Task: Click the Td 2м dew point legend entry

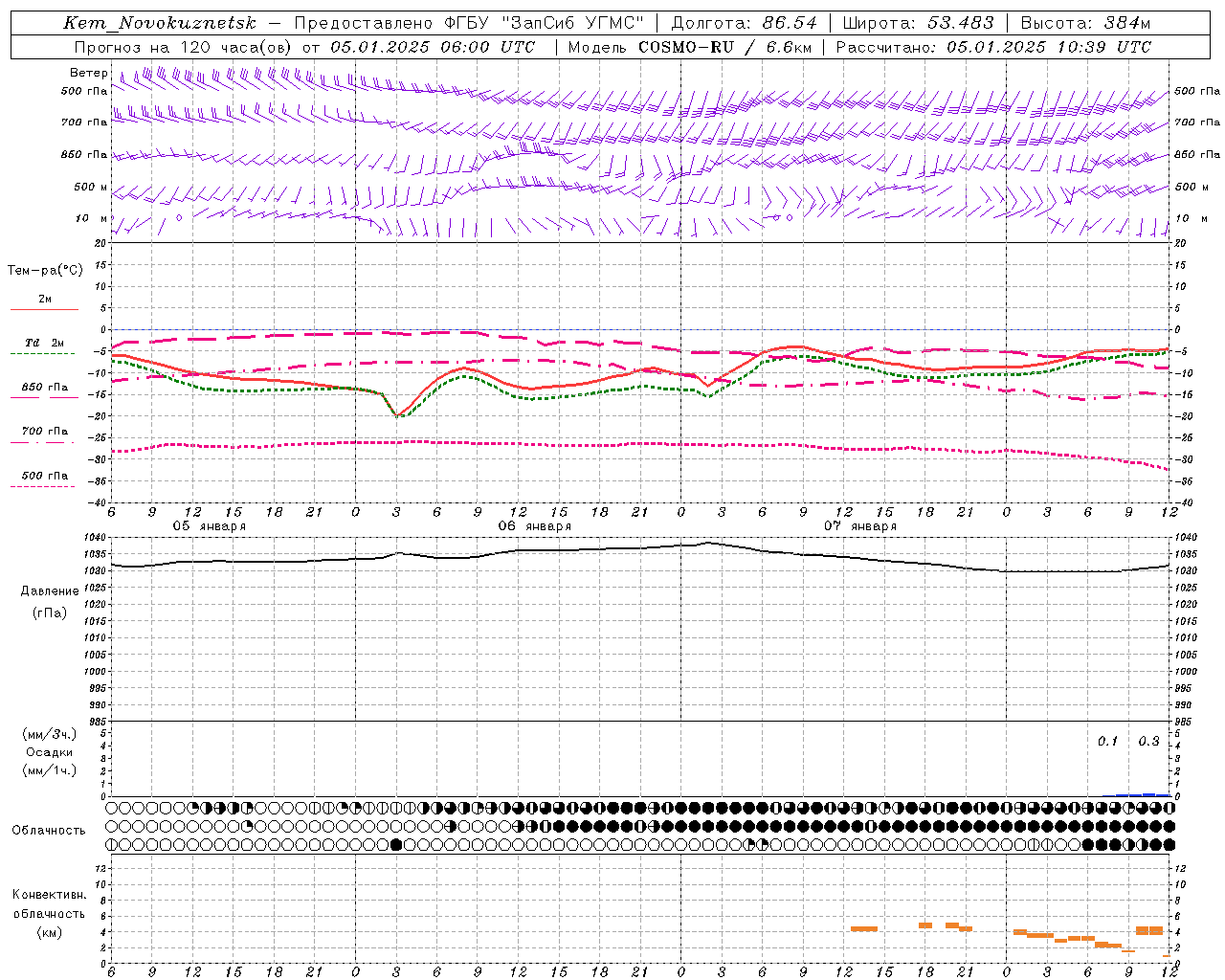Action: pyautogui.click(x=45, y=343)
